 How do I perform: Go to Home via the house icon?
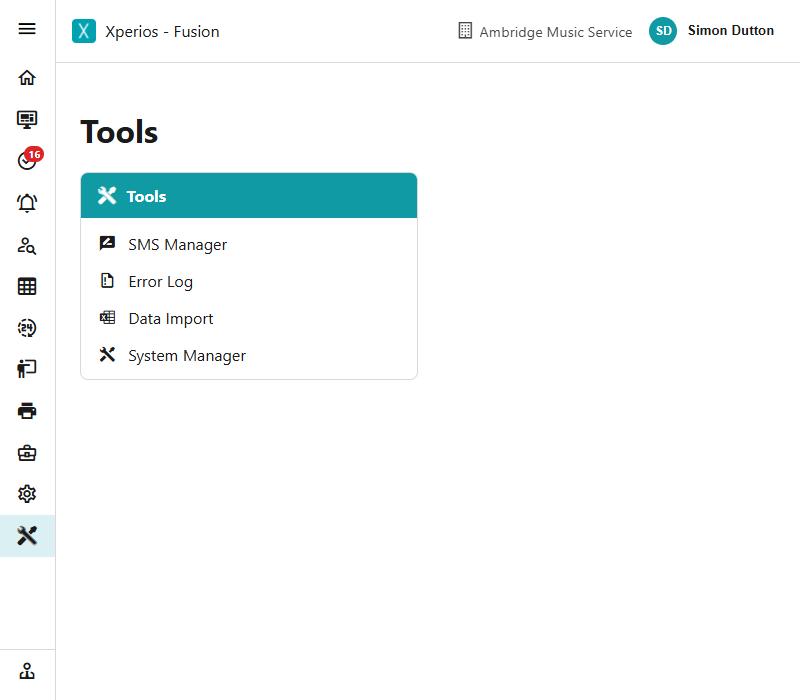27,78
